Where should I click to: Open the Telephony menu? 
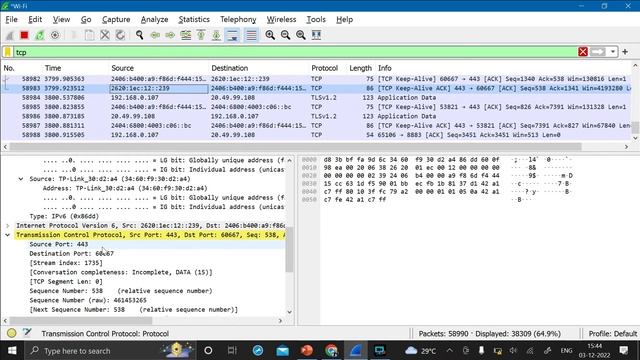pyautogui.click(x=238, y=20)
